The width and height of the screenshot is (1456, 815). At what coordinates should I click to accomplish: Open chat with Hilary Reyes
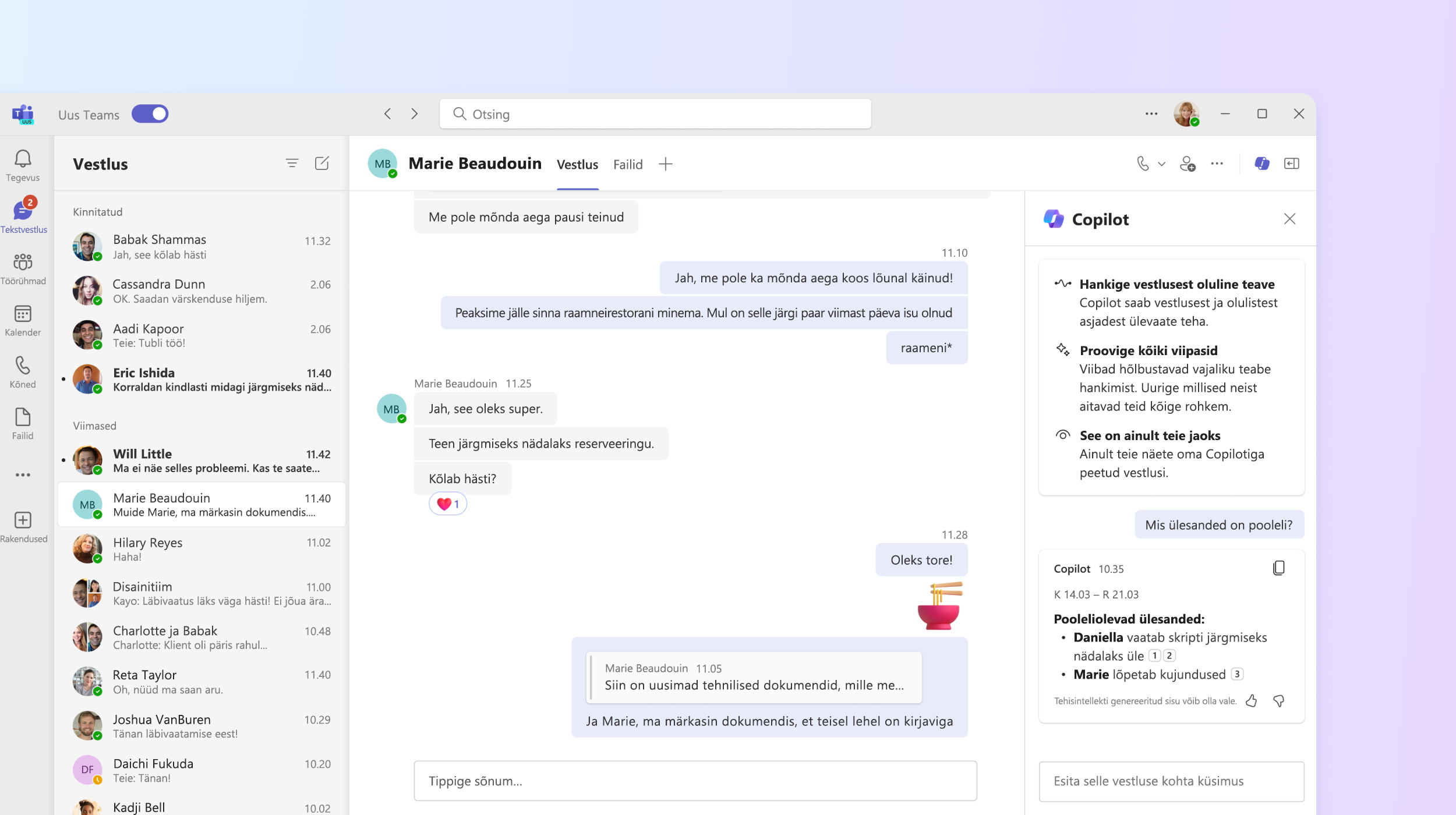click(202, 549)
